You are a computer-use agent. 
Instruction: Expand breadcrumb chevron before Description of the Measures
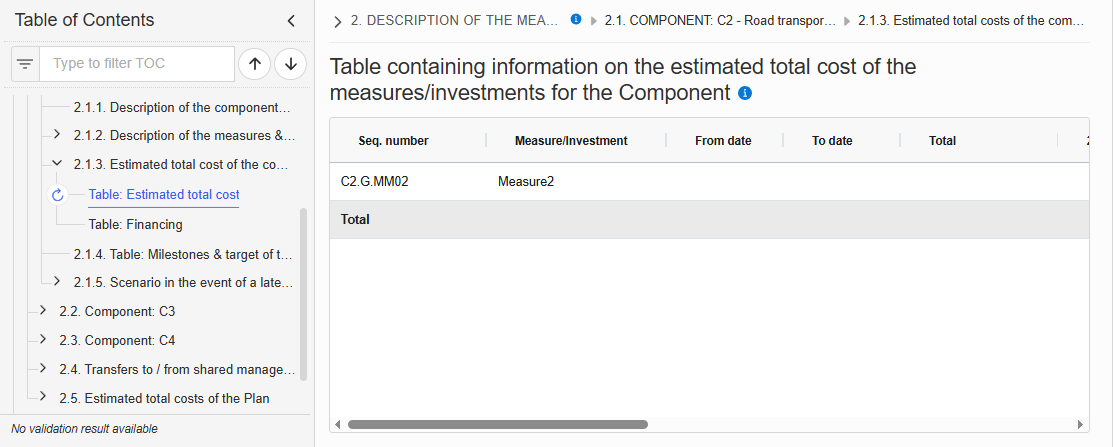pyautogui.click(x=338, y=22)
